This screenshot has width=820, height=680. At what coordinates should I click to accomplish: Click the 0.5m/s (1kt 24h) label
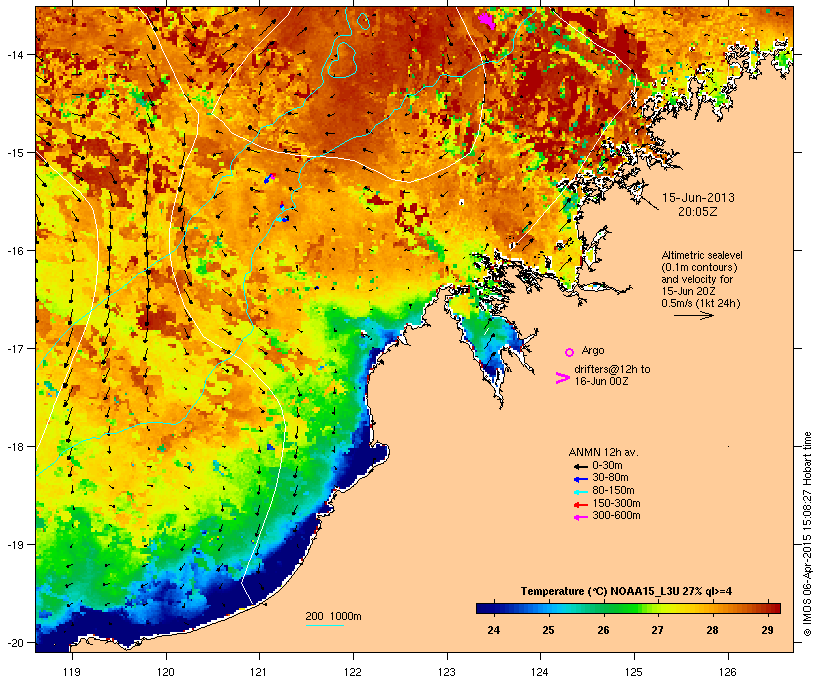(701, 303)
